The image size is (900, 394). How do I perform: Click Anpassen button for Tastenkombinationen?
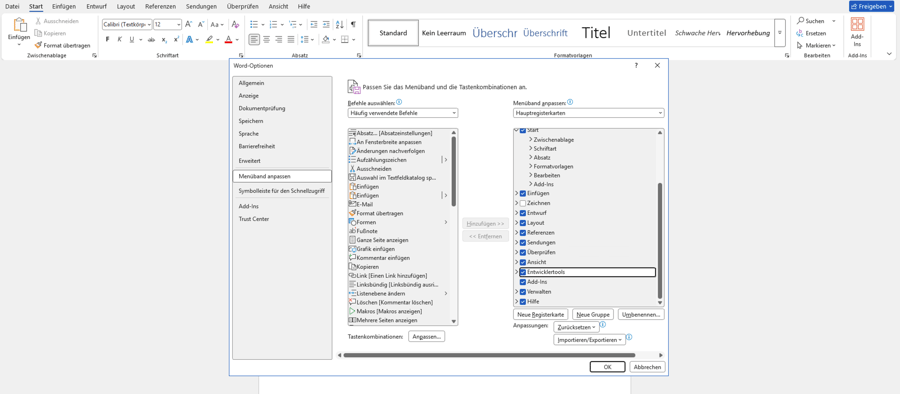[426, 337]
